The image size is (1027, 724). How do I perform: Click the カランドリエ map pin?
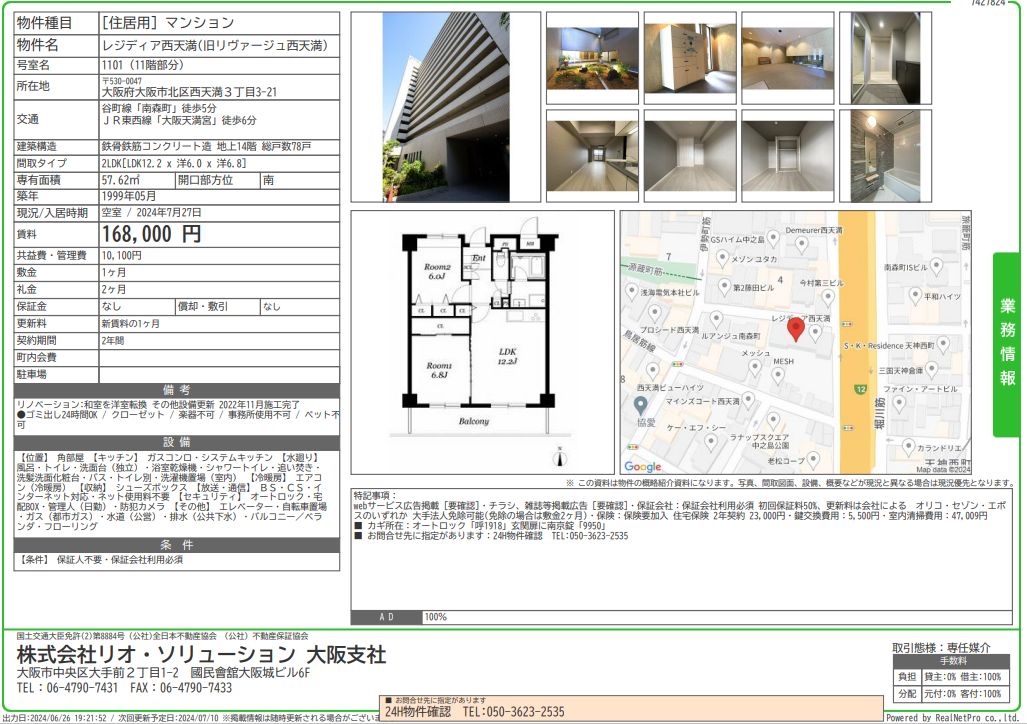coord(908,447)
